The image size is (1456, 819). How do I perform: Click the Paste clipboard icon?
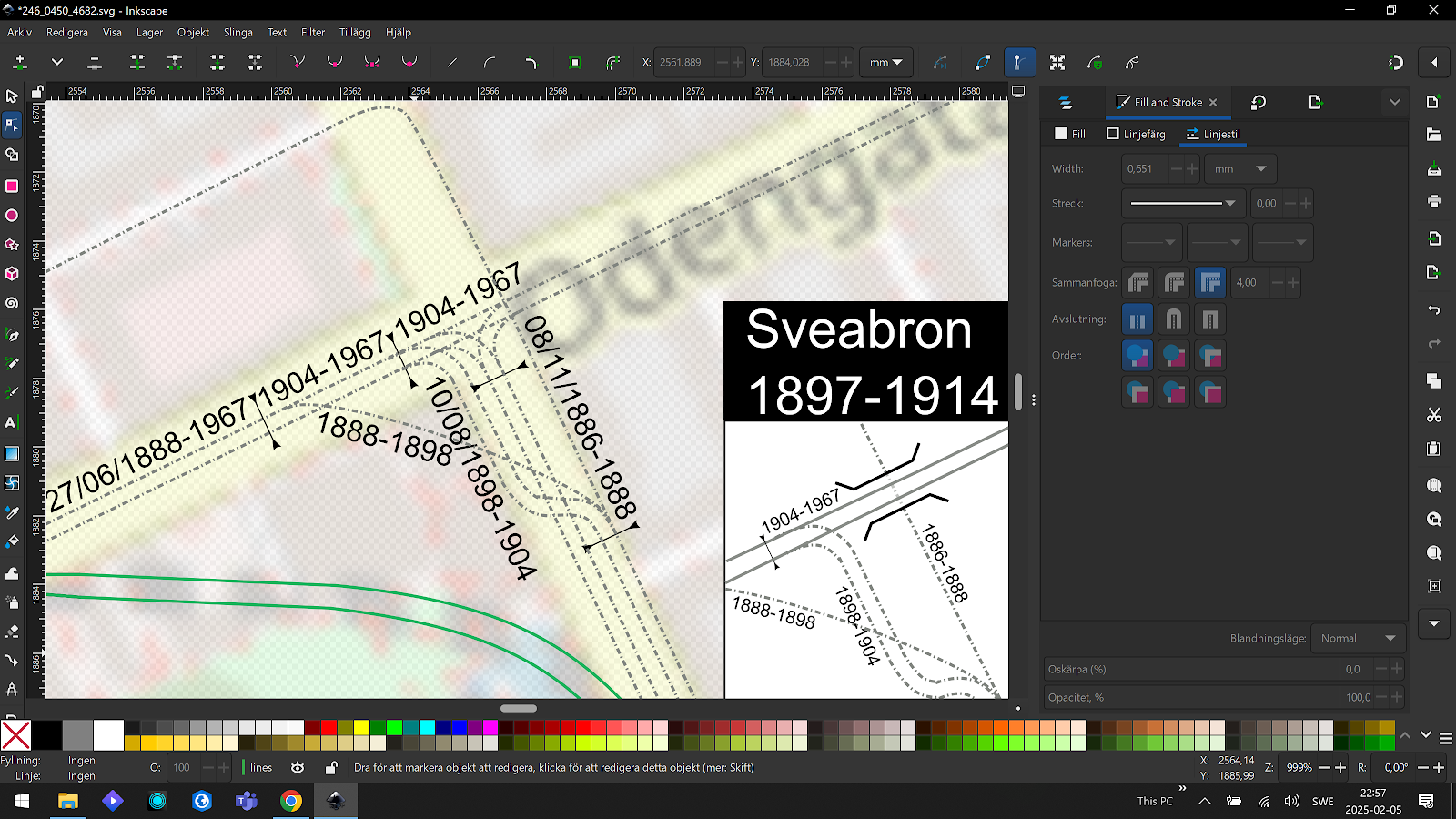coord(1434,449)
